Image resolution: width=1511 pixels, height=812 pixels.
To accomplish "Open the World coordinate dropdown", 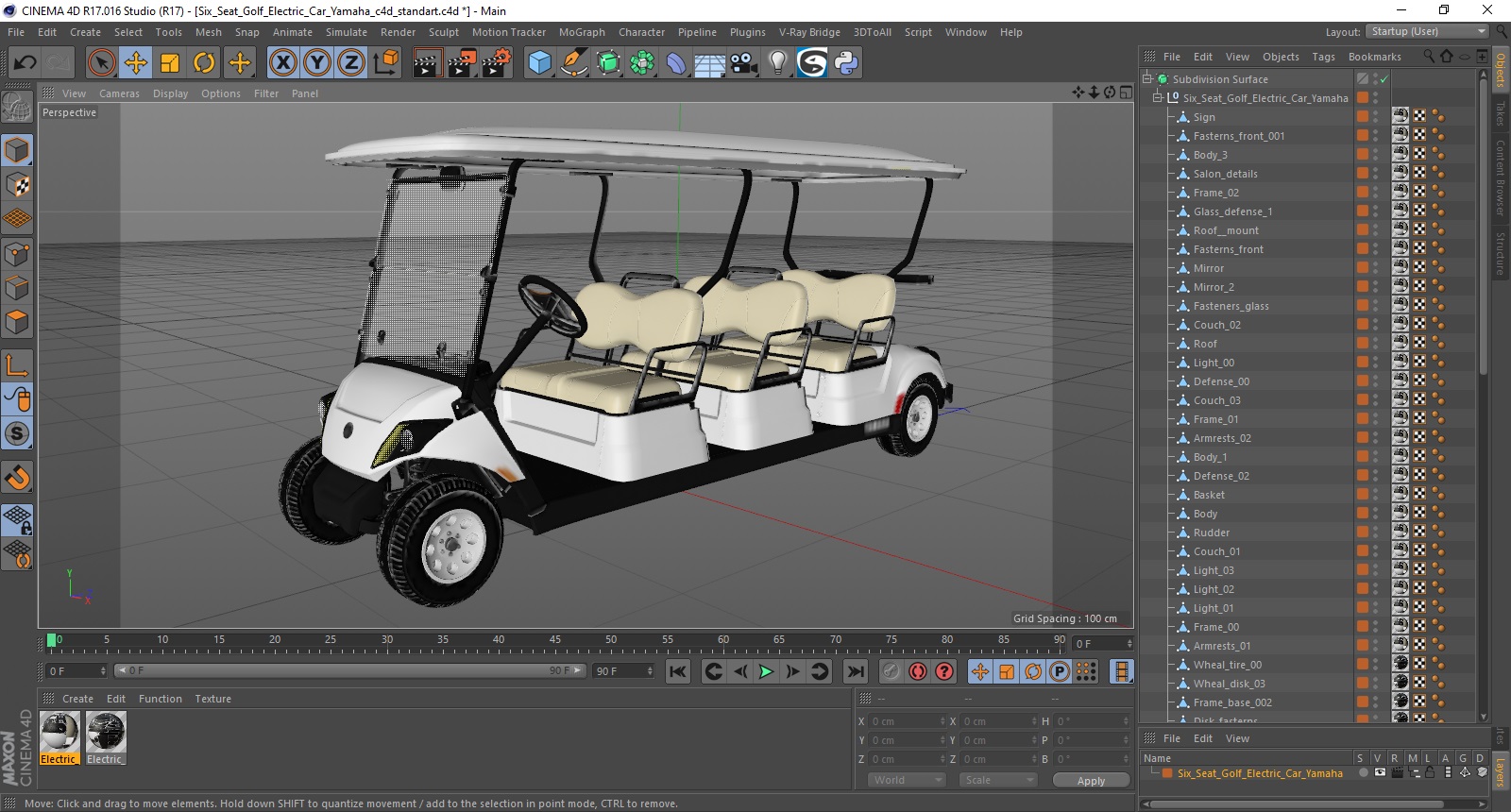I will (907, 780).
